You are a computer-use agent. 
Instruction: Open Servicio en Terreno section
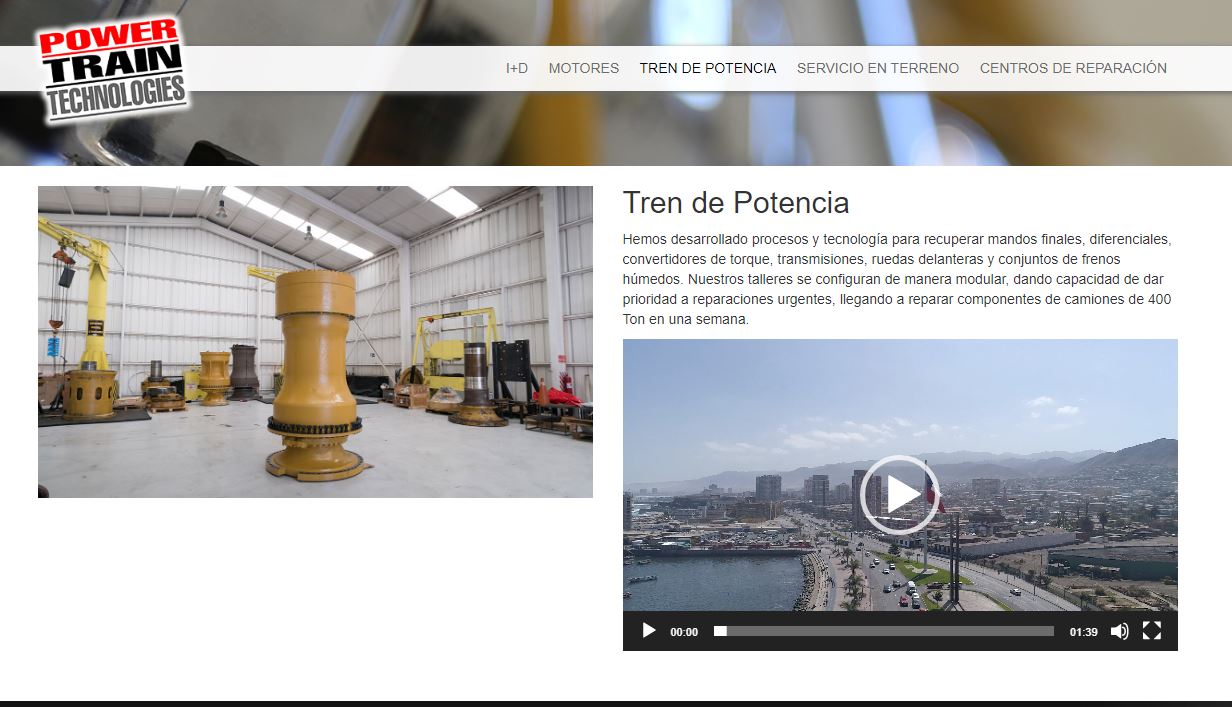pos(878,68)
